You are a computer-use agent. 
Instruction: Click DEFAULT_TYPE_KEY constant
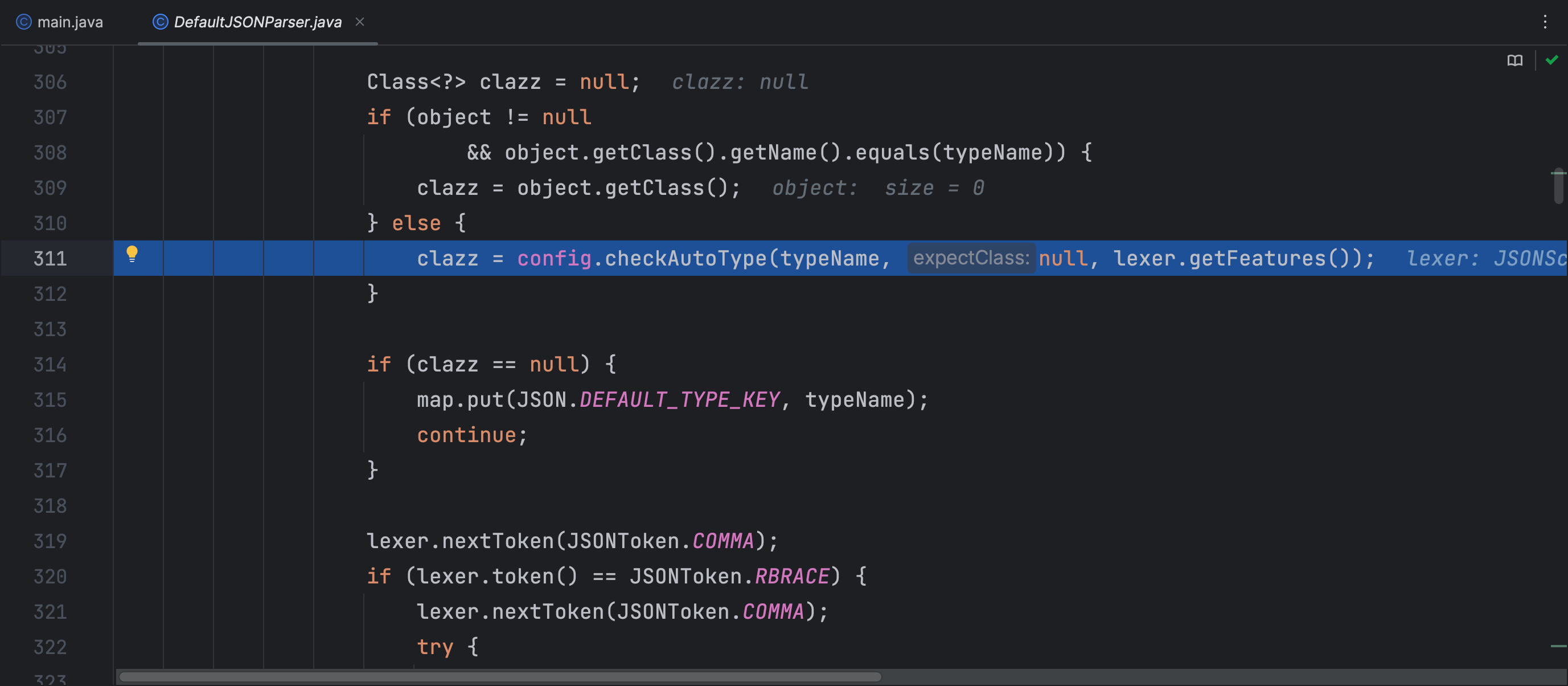[679, 401]
